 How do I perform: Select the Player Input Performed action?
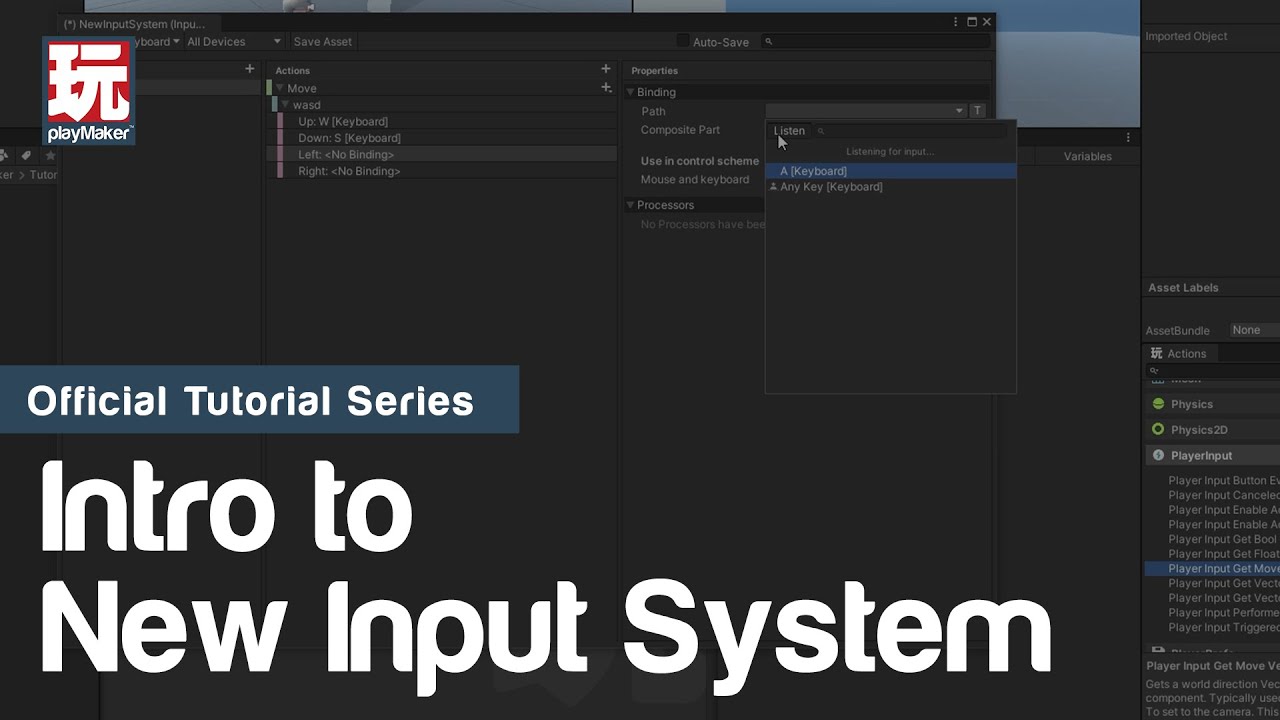(x=1224, y=613)
